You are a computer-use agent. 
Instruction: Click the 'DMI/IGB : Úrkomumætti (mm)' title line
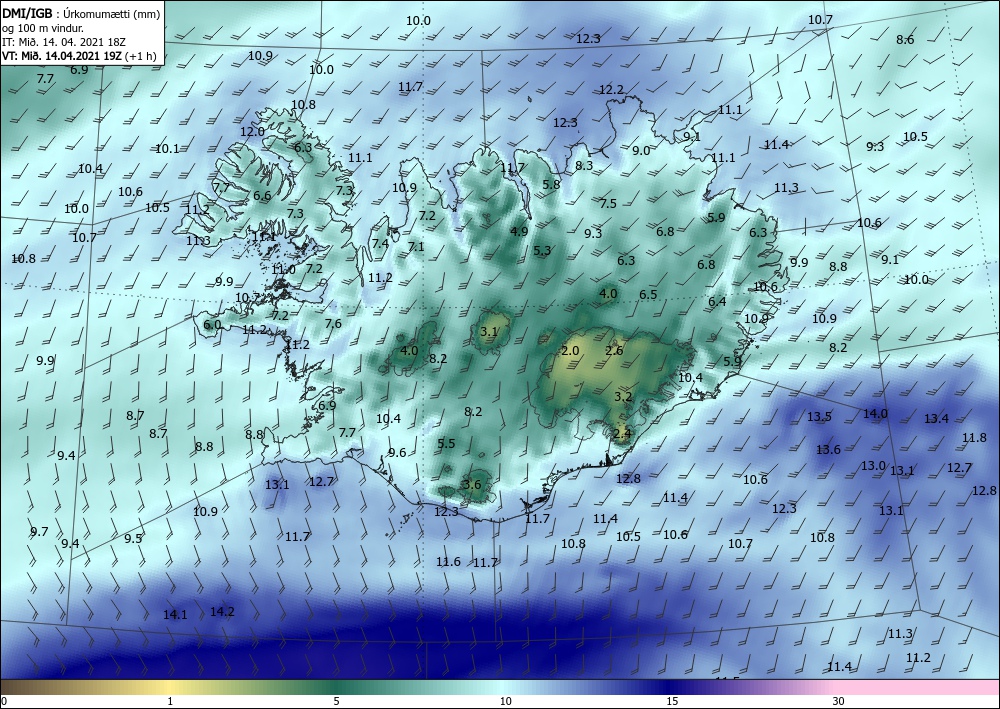point(81,14)
